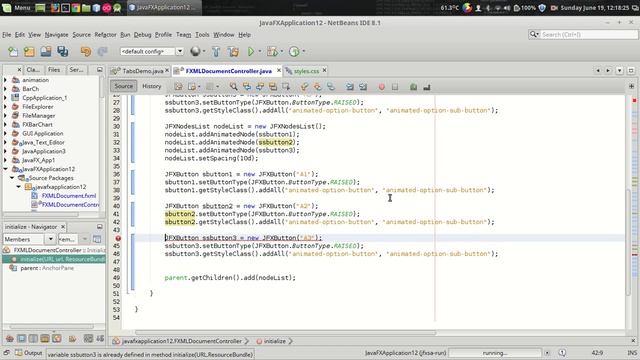Toggle Sort by Source in Navigator
This screenshot has width=640, height=360.
coord(100,338)
